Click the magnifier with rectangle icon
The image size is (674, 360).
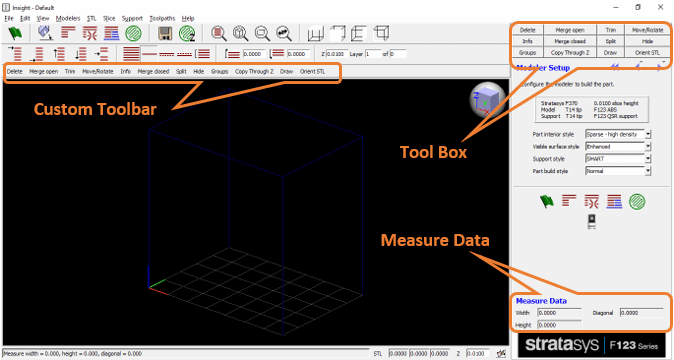[262, 33]
